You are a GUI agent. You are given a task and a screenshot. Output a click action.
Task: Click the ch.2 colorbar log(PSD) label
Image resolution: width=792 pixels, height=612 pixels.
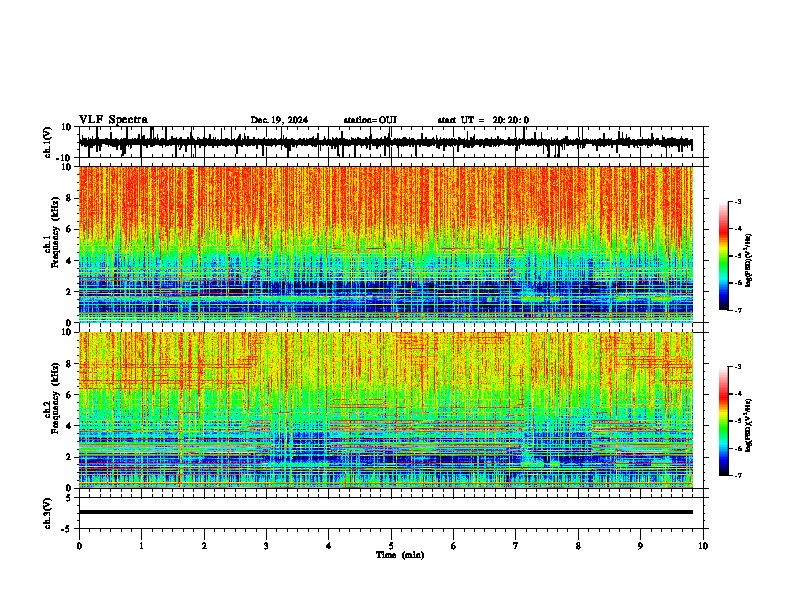(749, 425)
